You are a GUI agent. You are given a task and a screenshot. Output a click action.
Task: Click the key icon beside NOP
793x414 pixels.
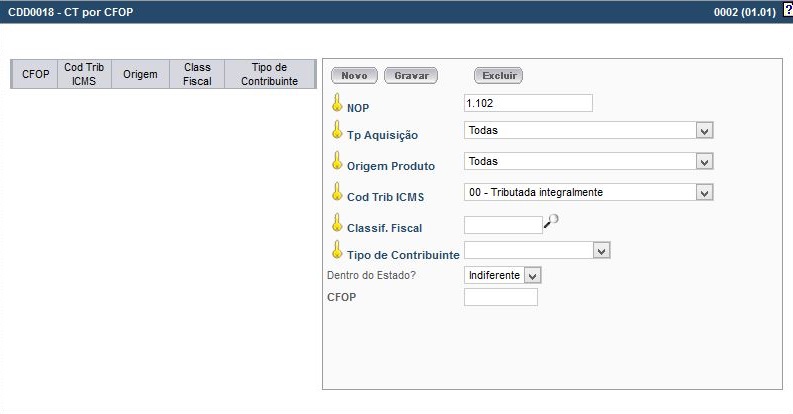coord(337,102)
